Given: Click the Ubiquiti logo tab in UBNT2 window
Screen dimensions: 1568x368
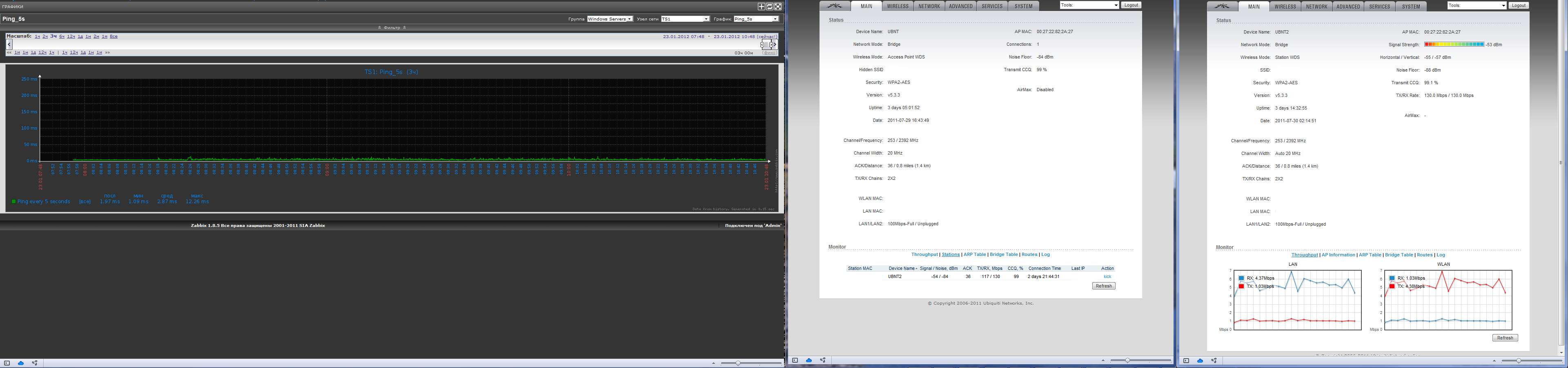Looking at the screenshot, I should point(1222,7).
